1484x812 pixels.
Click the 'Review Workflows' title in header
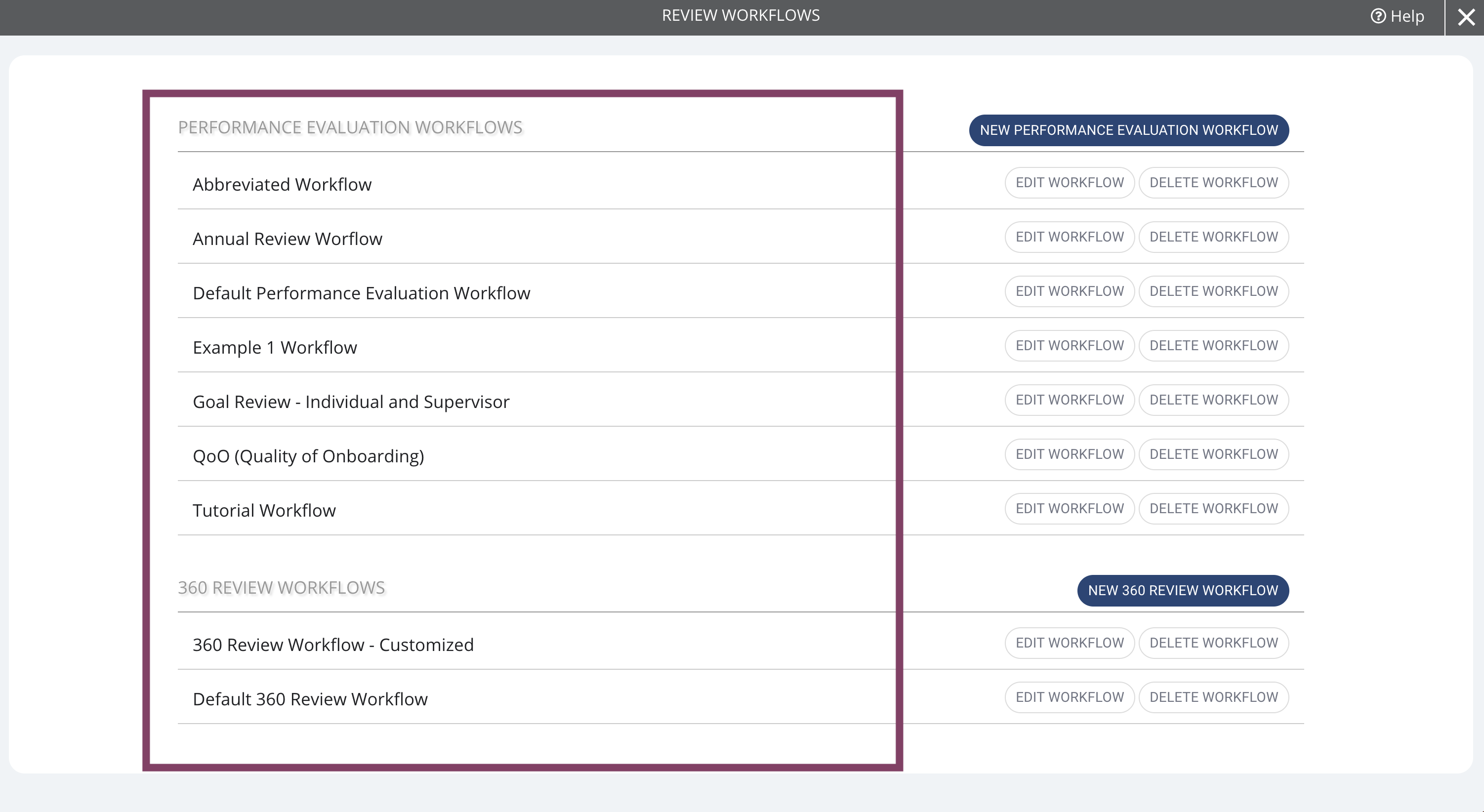(x=741, y=15)
